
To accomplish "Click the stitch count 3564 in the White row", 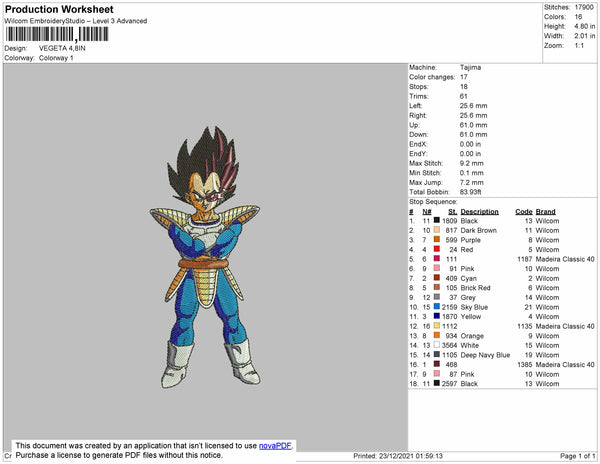I will [x=449, y=345].
